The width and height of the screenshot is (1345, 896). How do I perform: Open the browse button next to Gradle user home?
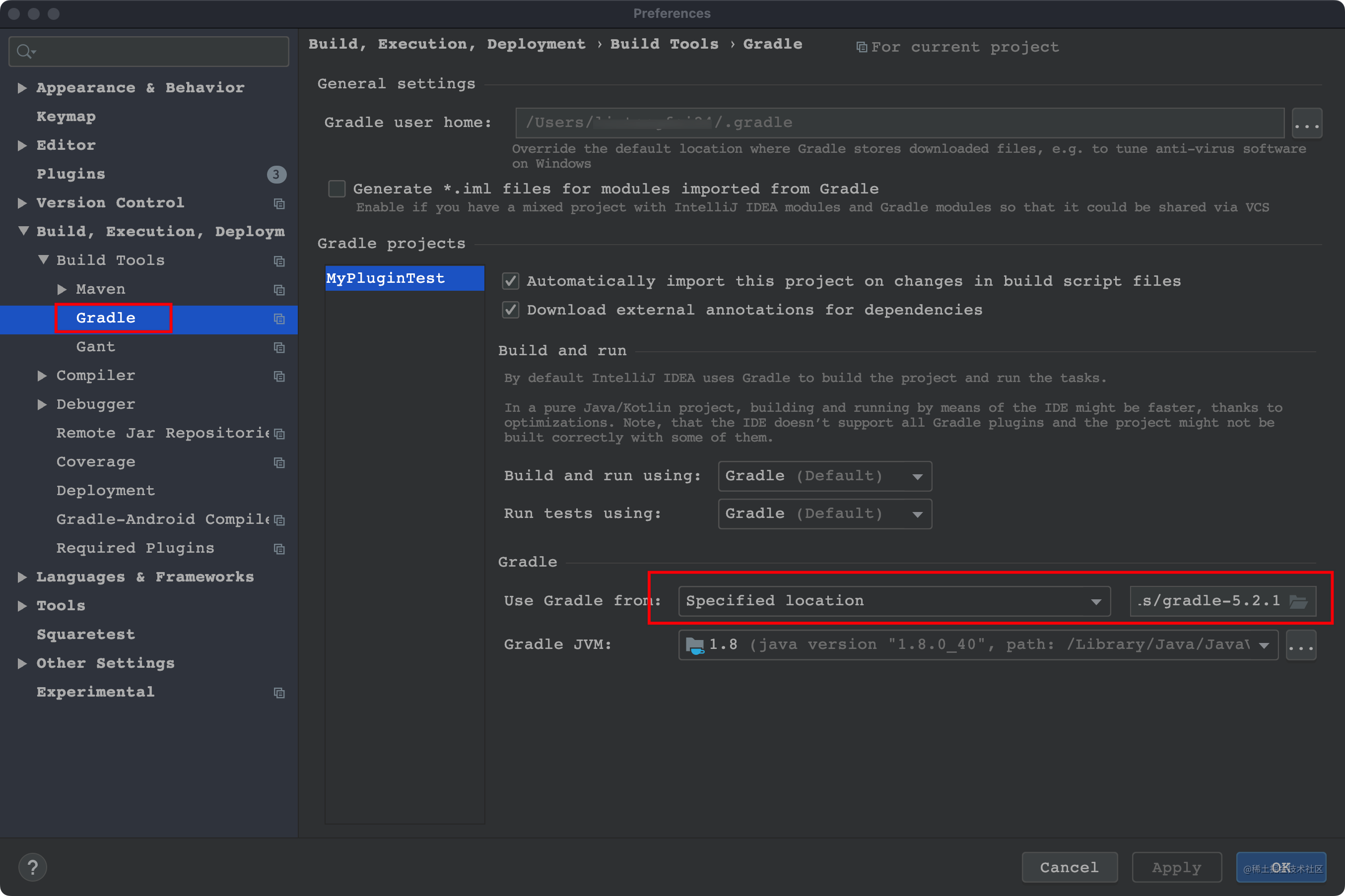pos(1307,122)
